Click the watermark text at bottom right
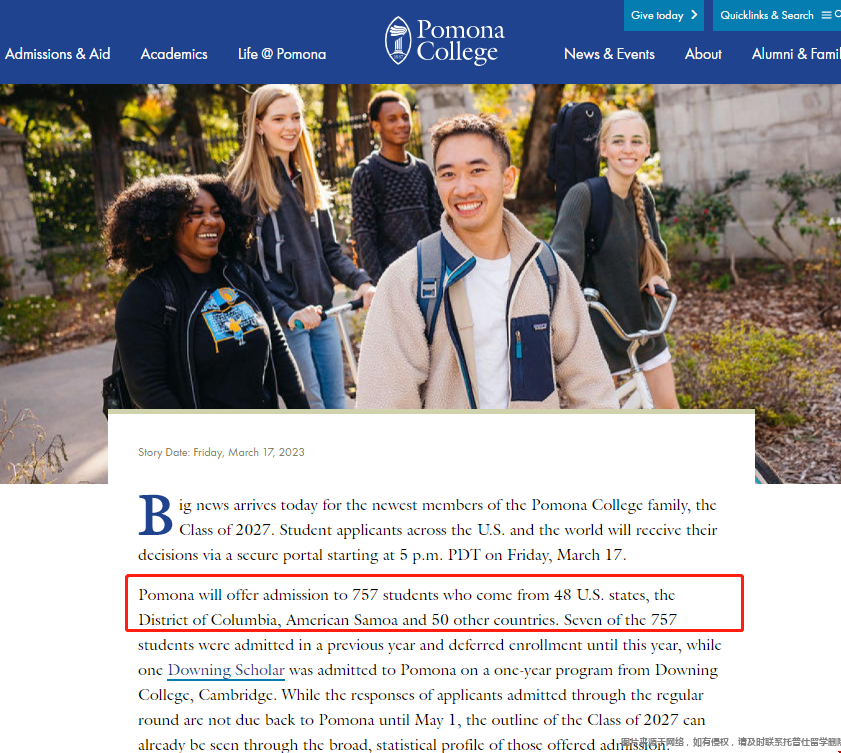The image size is (841, 753). click(x=730, y=743)
